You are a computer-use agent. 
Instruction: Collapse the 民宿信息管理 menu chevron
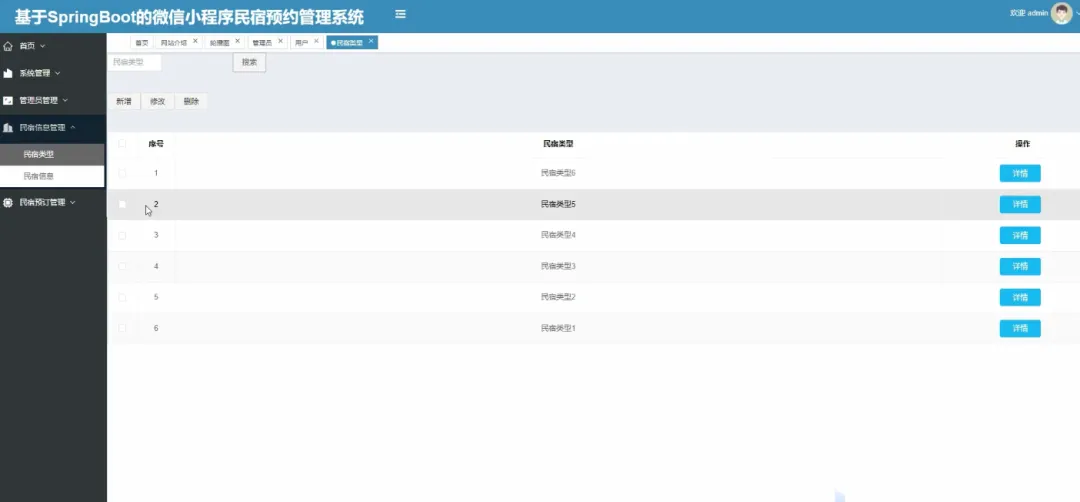[x=73, y=127]
